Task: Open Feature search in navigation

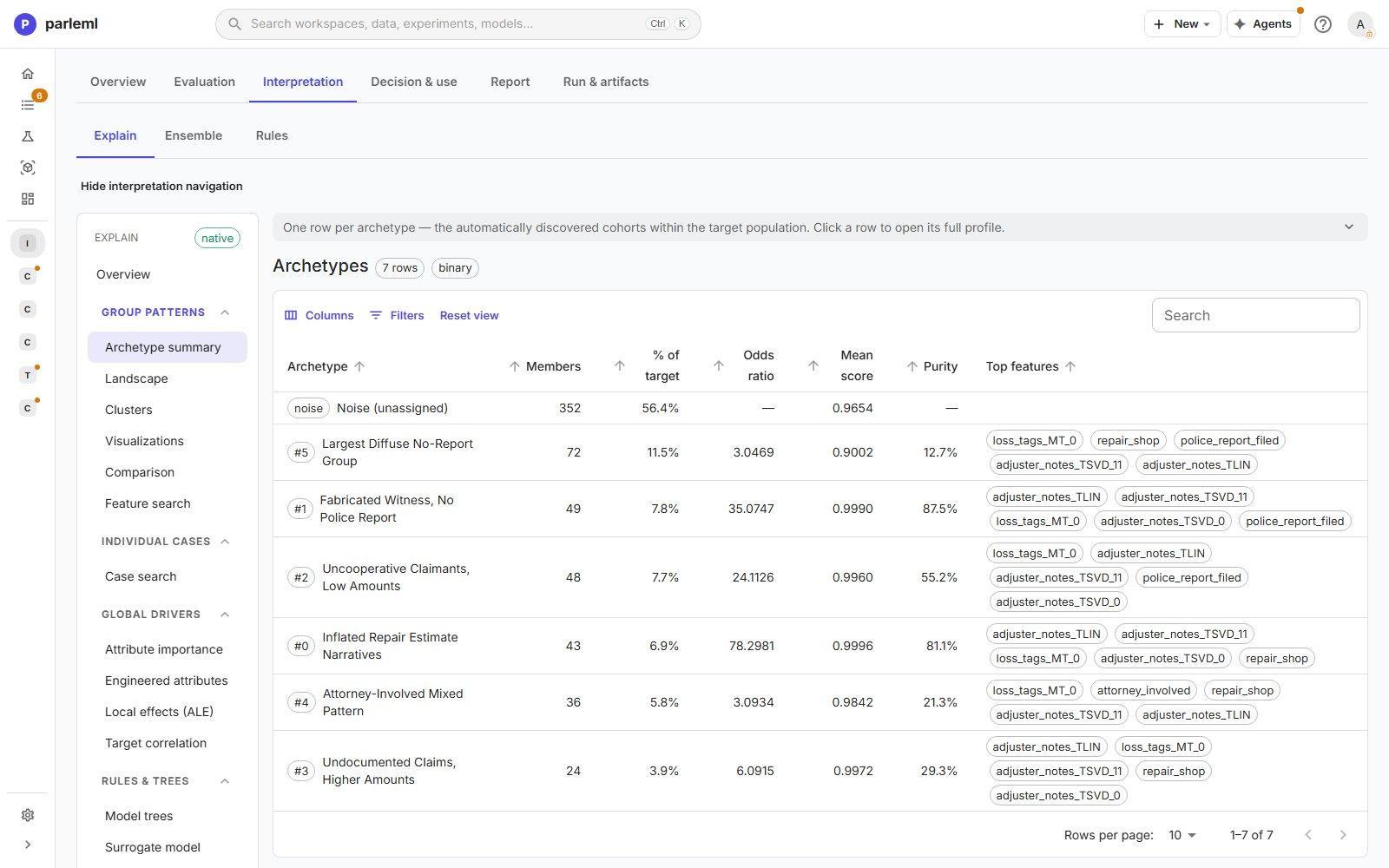Action: [168, 503]
